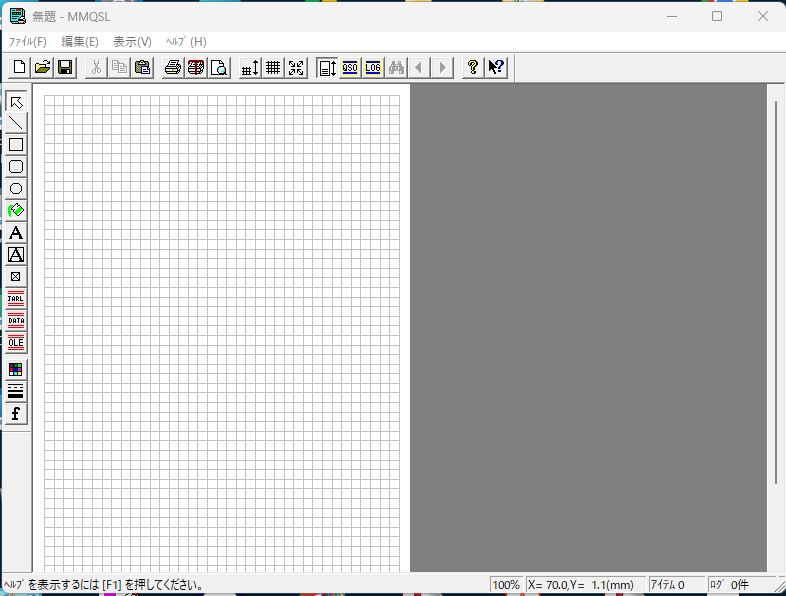Click the Print icon in toolbar
Viewport: 786px width, 596px height.
[x=173, y=68]
